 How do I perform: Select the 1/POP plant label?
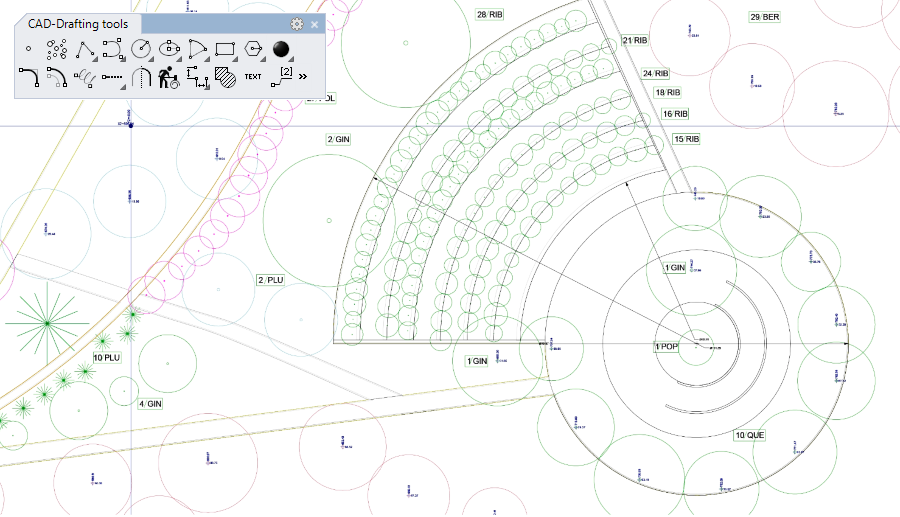[x=666, y=347]
